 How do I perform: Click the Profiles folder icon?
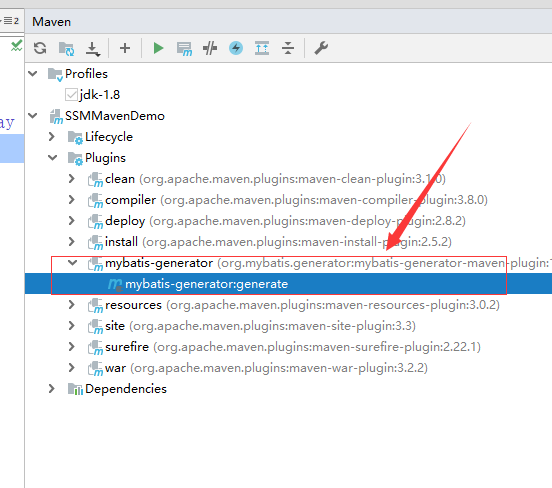tap(55, 75)
